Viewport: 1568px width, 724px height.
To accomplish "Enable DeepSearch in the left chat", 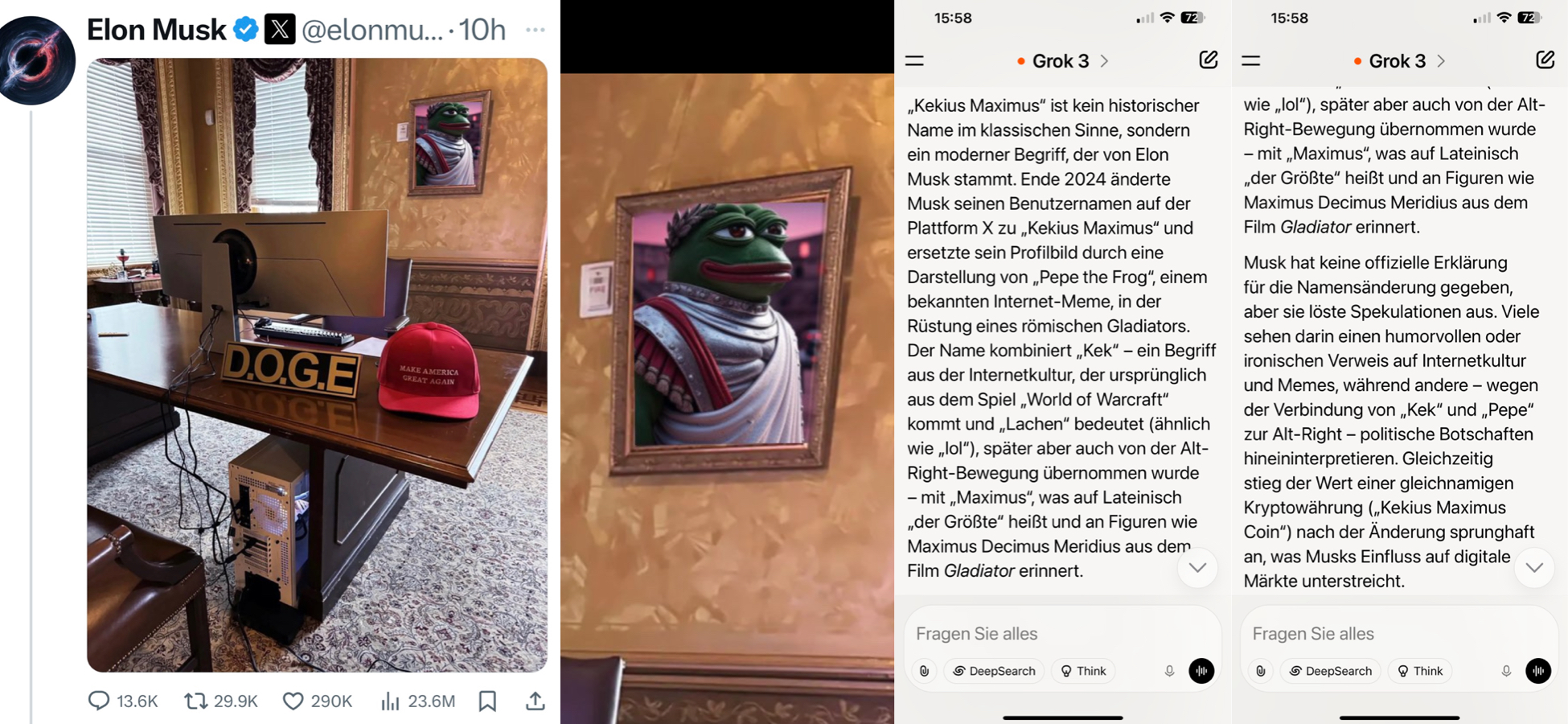I will (x=995, y=671).
